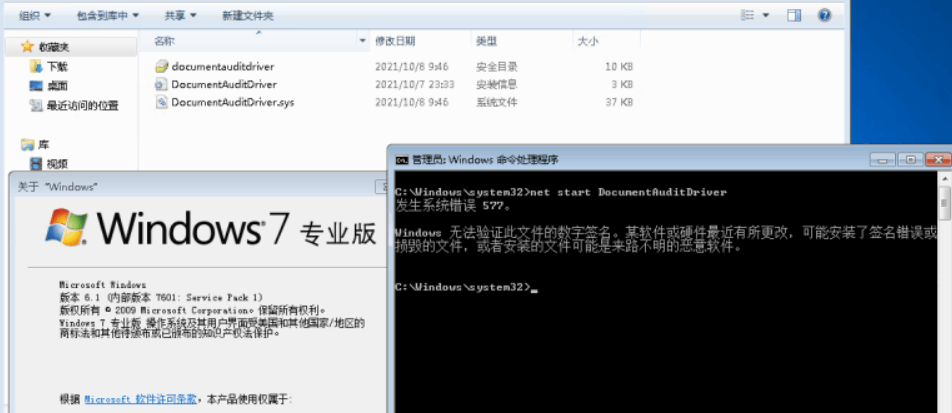Maximize the command prompt window
This screenshot has height=413, width=952.
point(910,160)
